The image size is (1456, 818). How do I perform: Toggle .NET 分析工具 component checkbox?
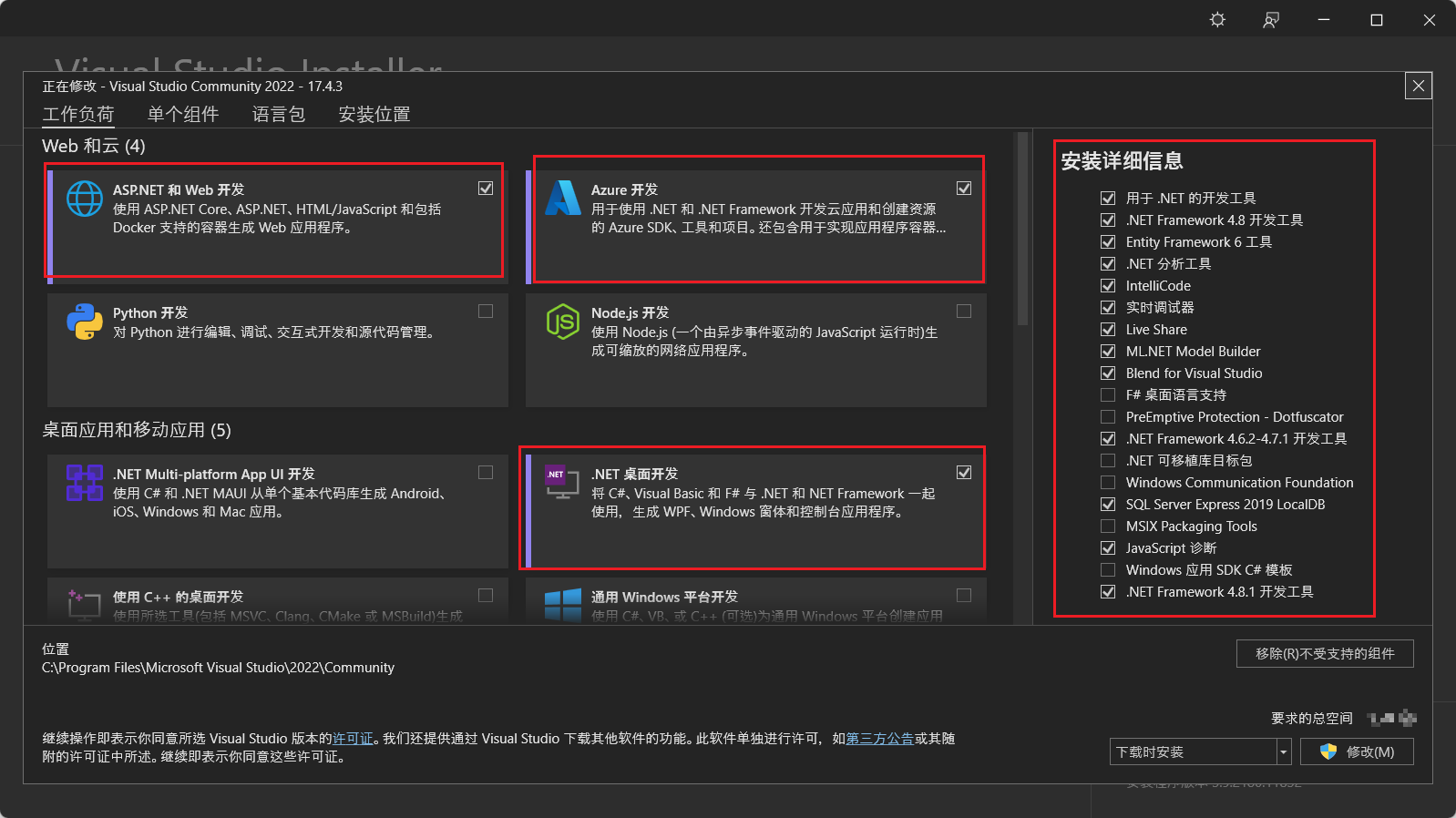pyautogui.click(x=1108, y=263)
